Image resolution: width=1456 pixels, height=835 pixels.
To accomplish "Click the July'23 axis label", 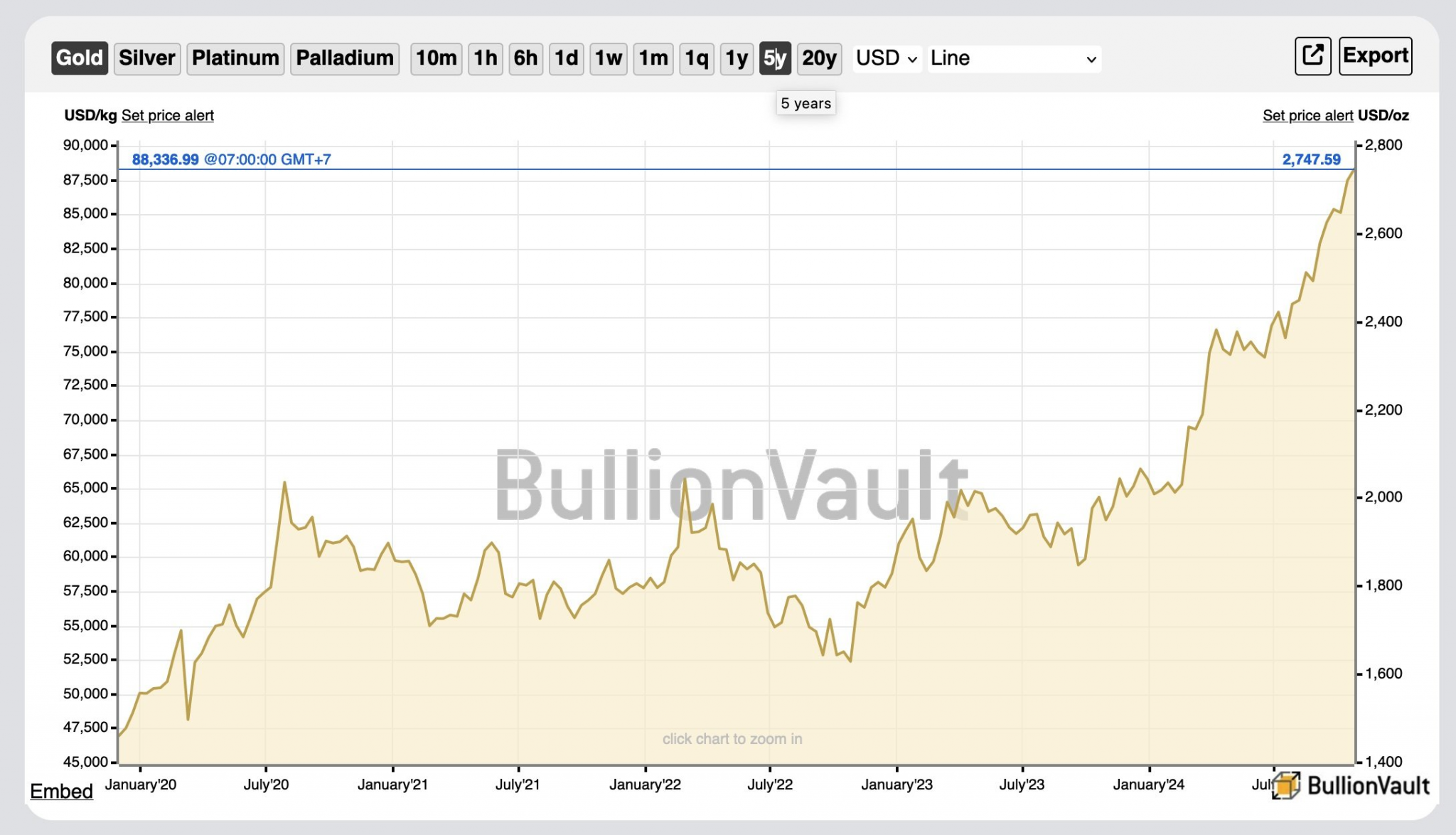I will pos(1022,785).
